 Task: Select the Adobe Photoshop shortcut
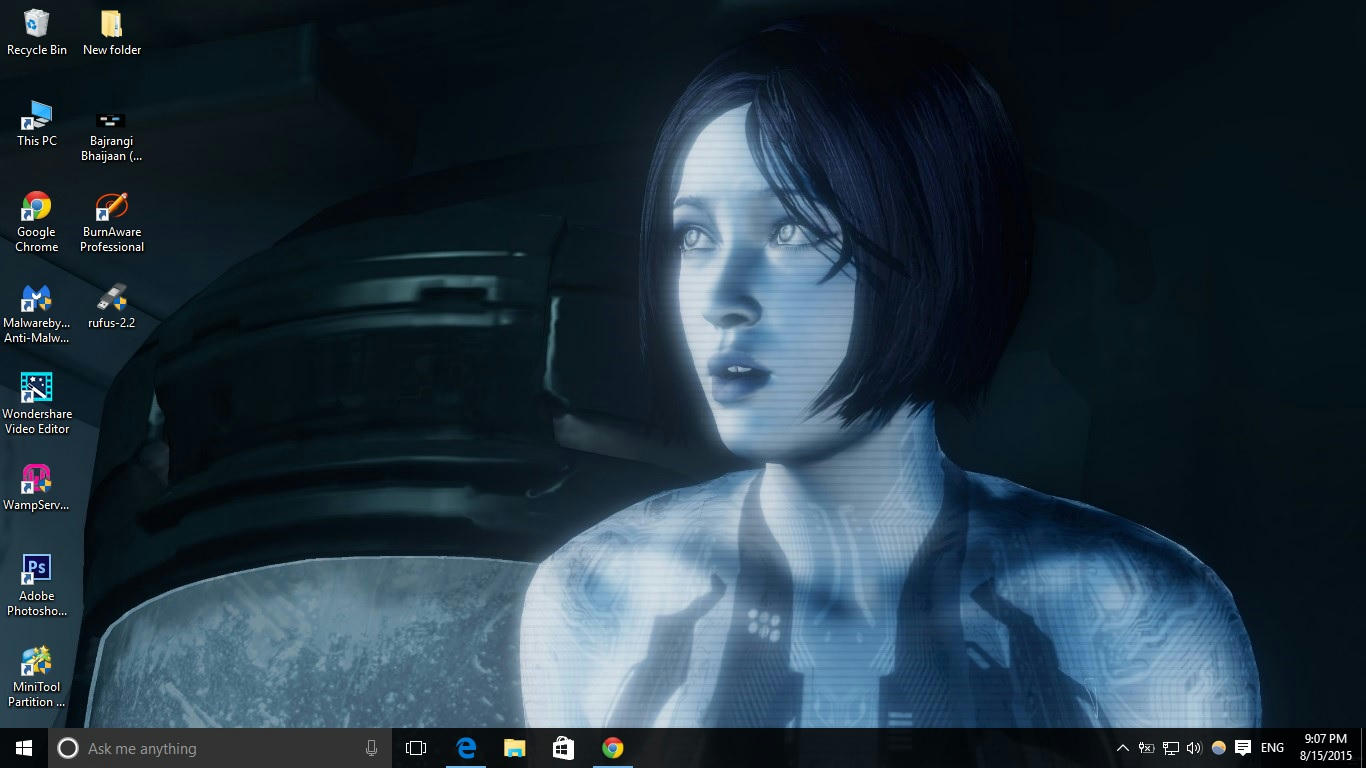[37, 586]
